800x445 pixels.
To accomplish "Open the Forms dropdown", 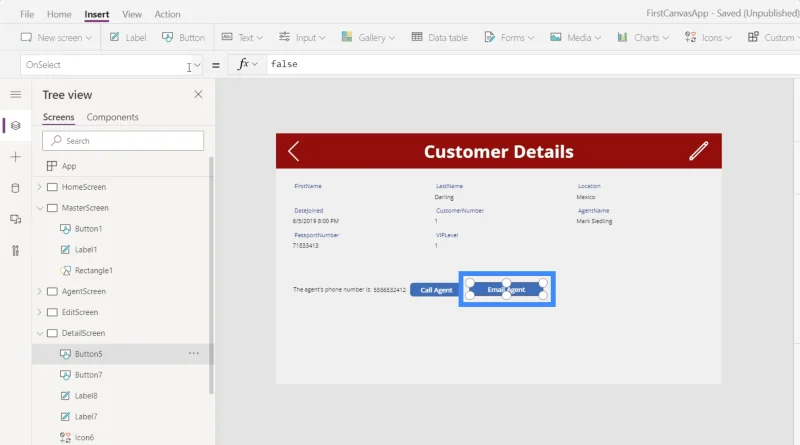I will coord(509,37).
